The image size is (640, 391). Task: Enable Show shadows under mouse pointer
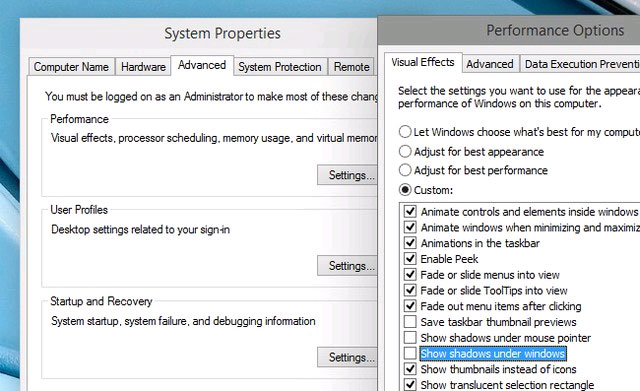410,338
